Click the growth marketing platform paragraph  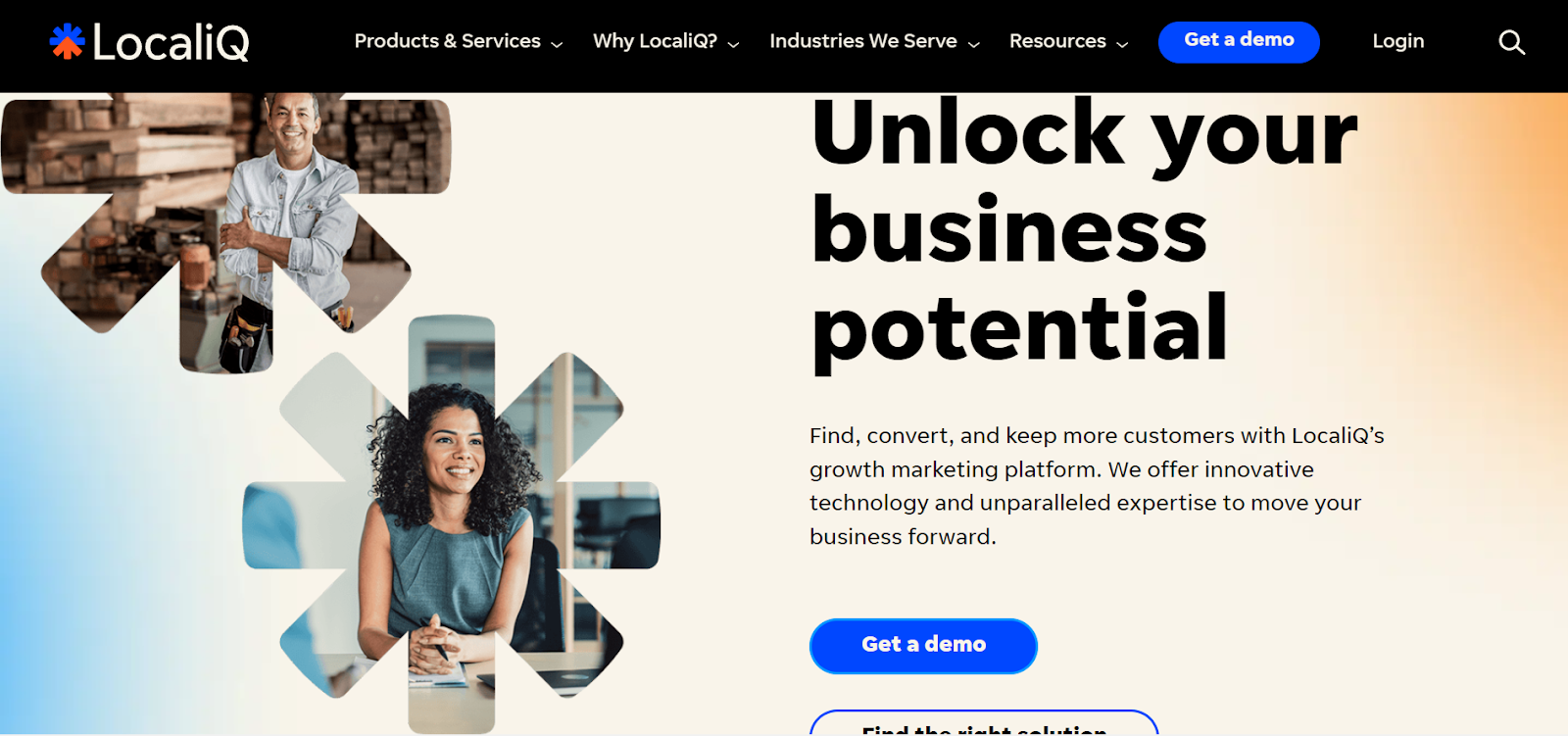pos(1097,486)
